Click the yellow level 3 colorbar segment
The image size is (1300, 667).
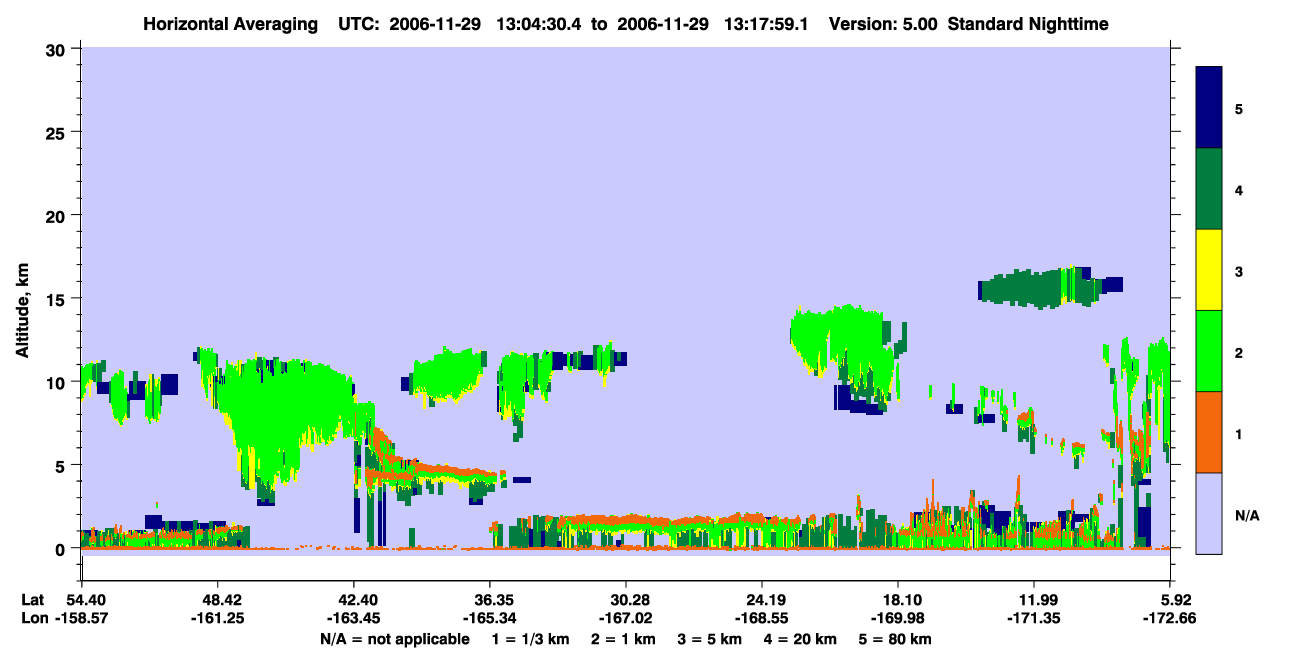1209,270
